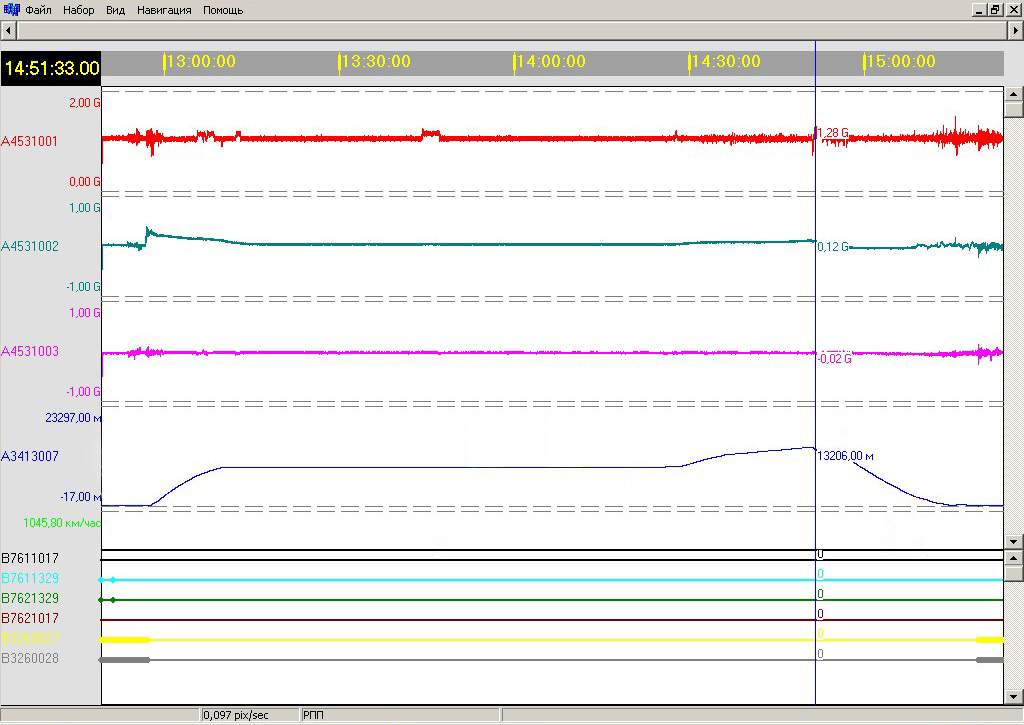
Task: Open the Навигация menu
Action: coord(164,10)
